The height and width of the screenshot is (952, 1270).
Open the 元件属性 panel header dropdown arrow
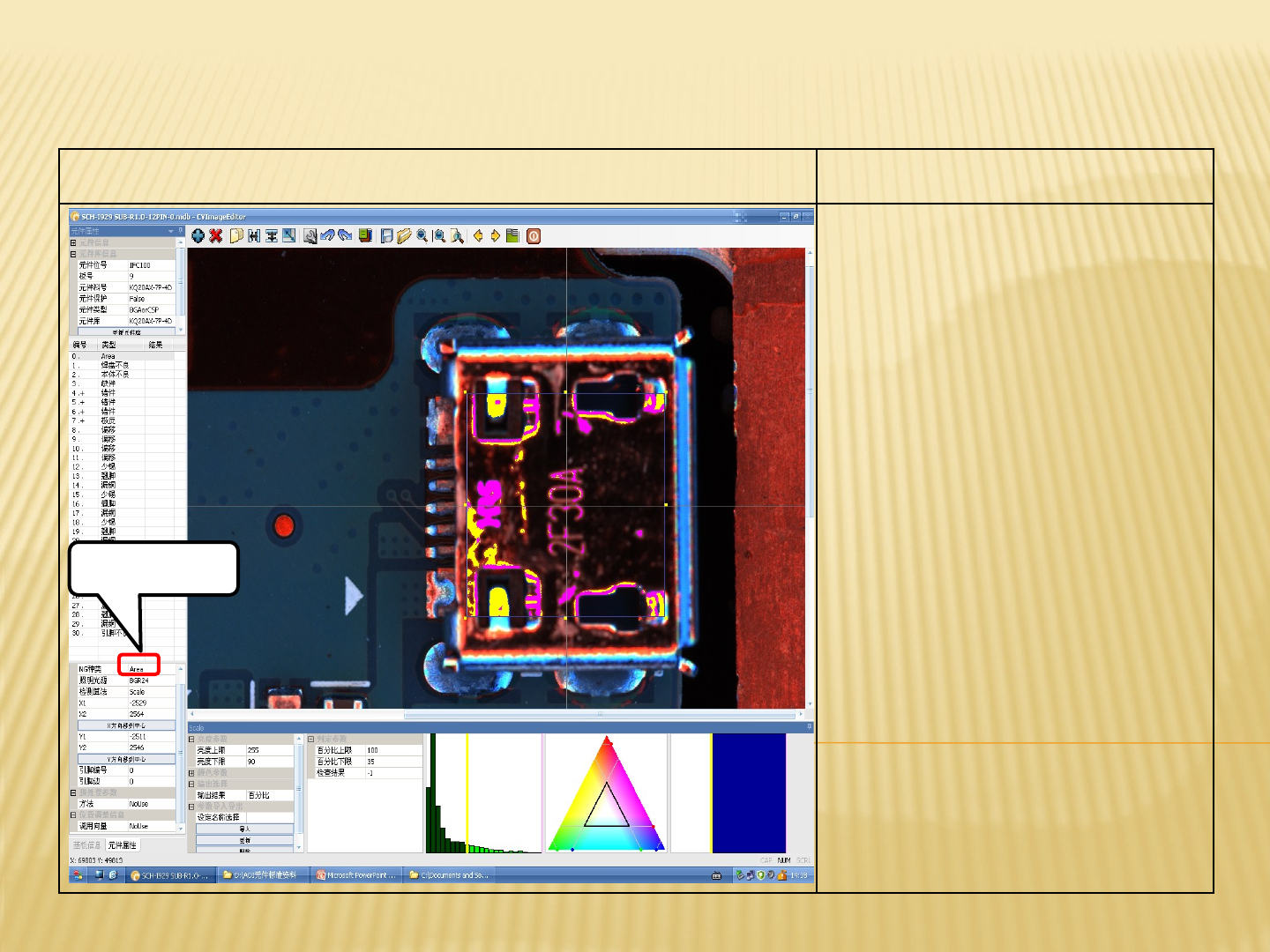[x=171, y=231]
